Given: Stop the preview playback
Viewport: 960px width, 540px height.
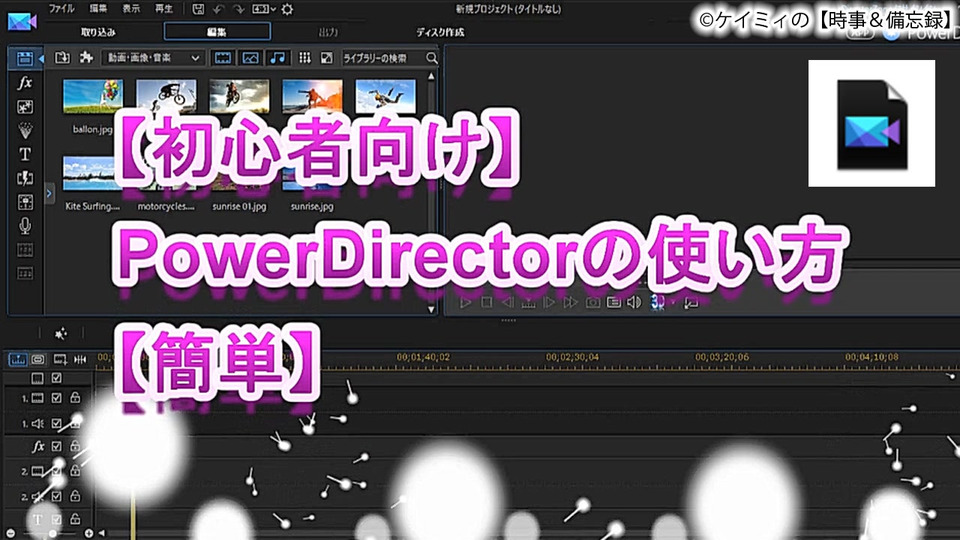Looking at the screenshot, I should (x=487, y=302).
